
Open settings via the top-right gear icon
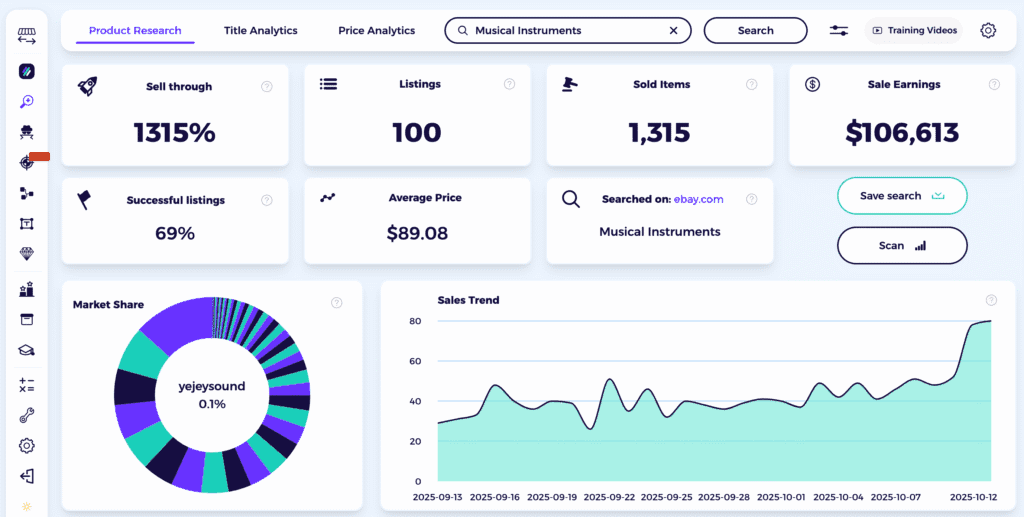988,31
